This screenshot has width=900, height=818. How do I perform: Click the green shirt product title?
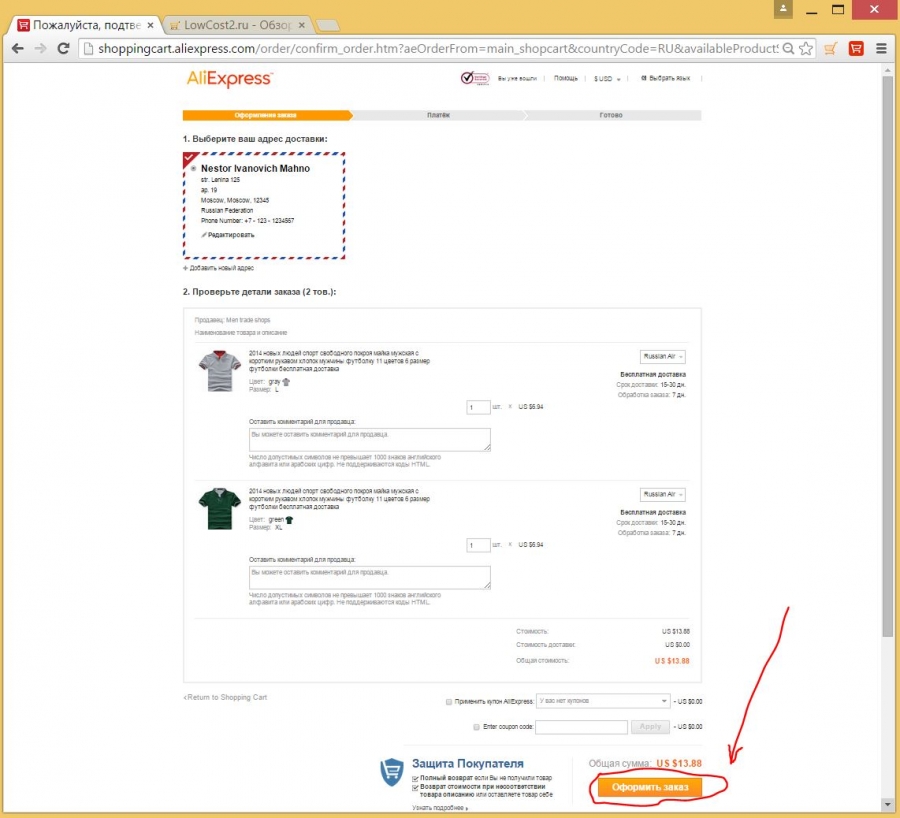pyautogui.click(x=339, y=499)
